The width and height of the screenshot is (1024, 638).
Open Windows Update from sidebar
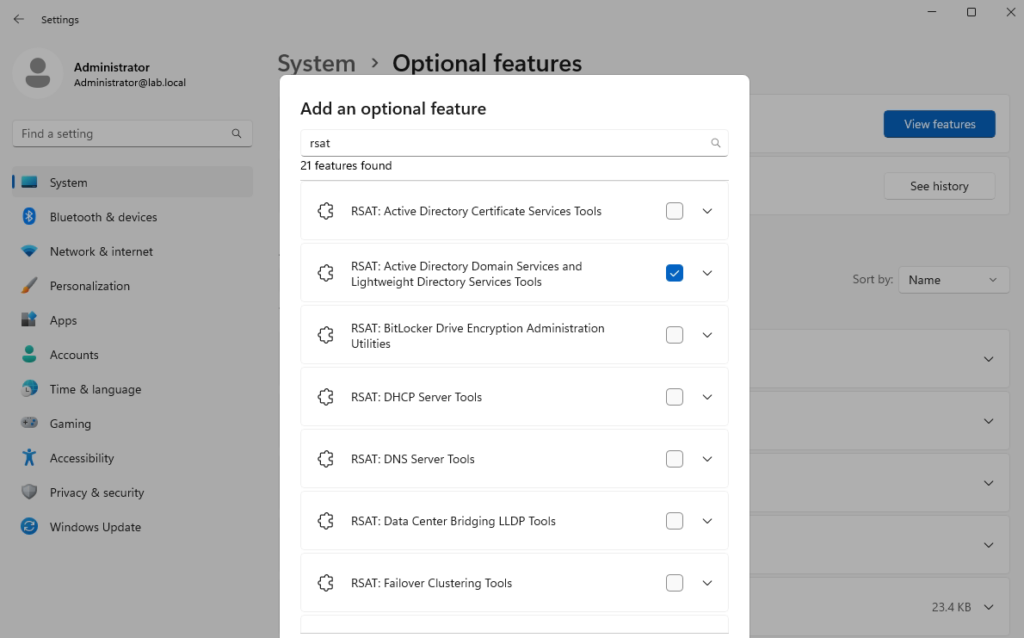tap(133, 526)
